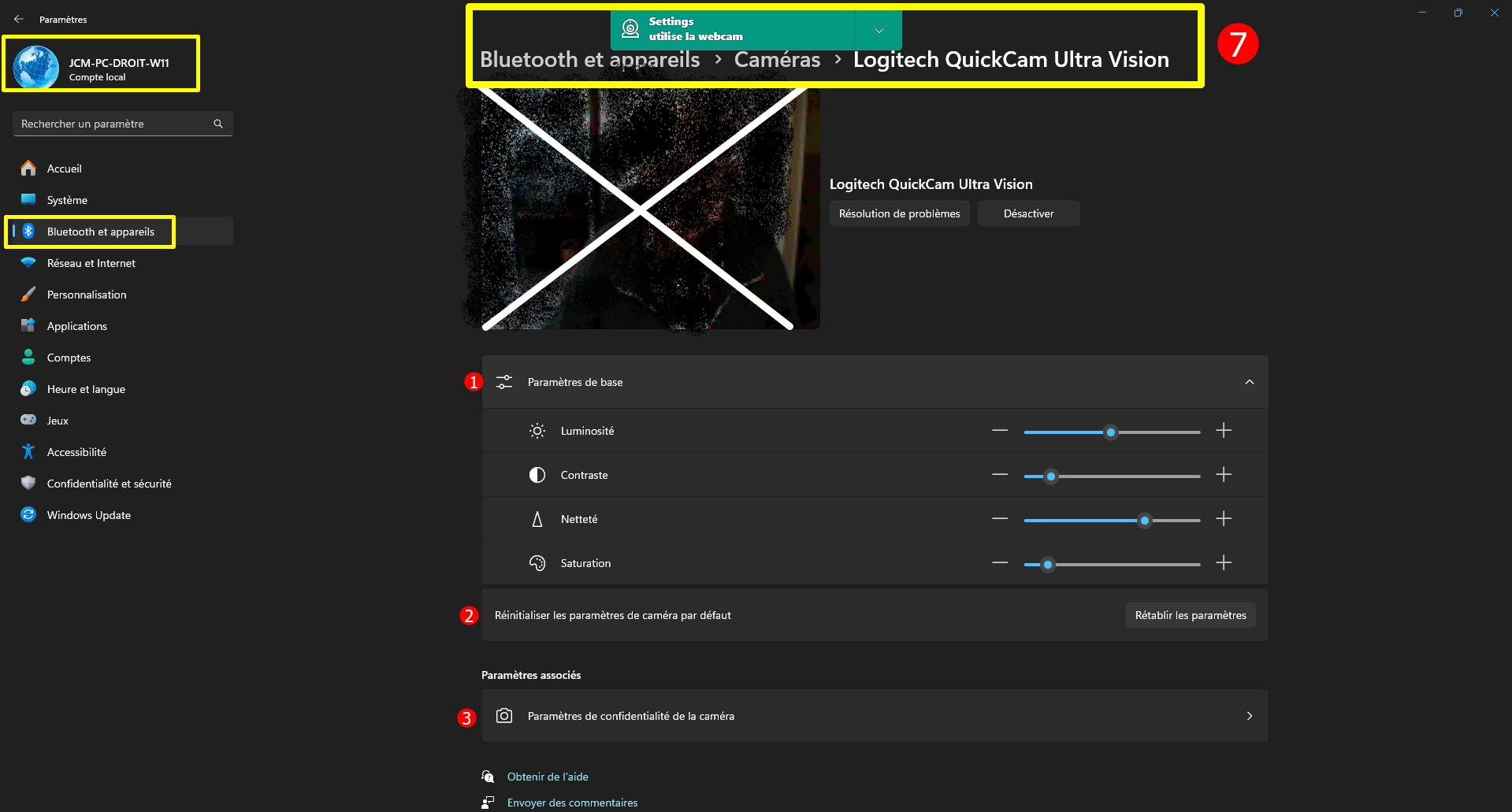Go to Système settings
The height and width of the screenshot is (812, 1512).
(x=123, y=200)
